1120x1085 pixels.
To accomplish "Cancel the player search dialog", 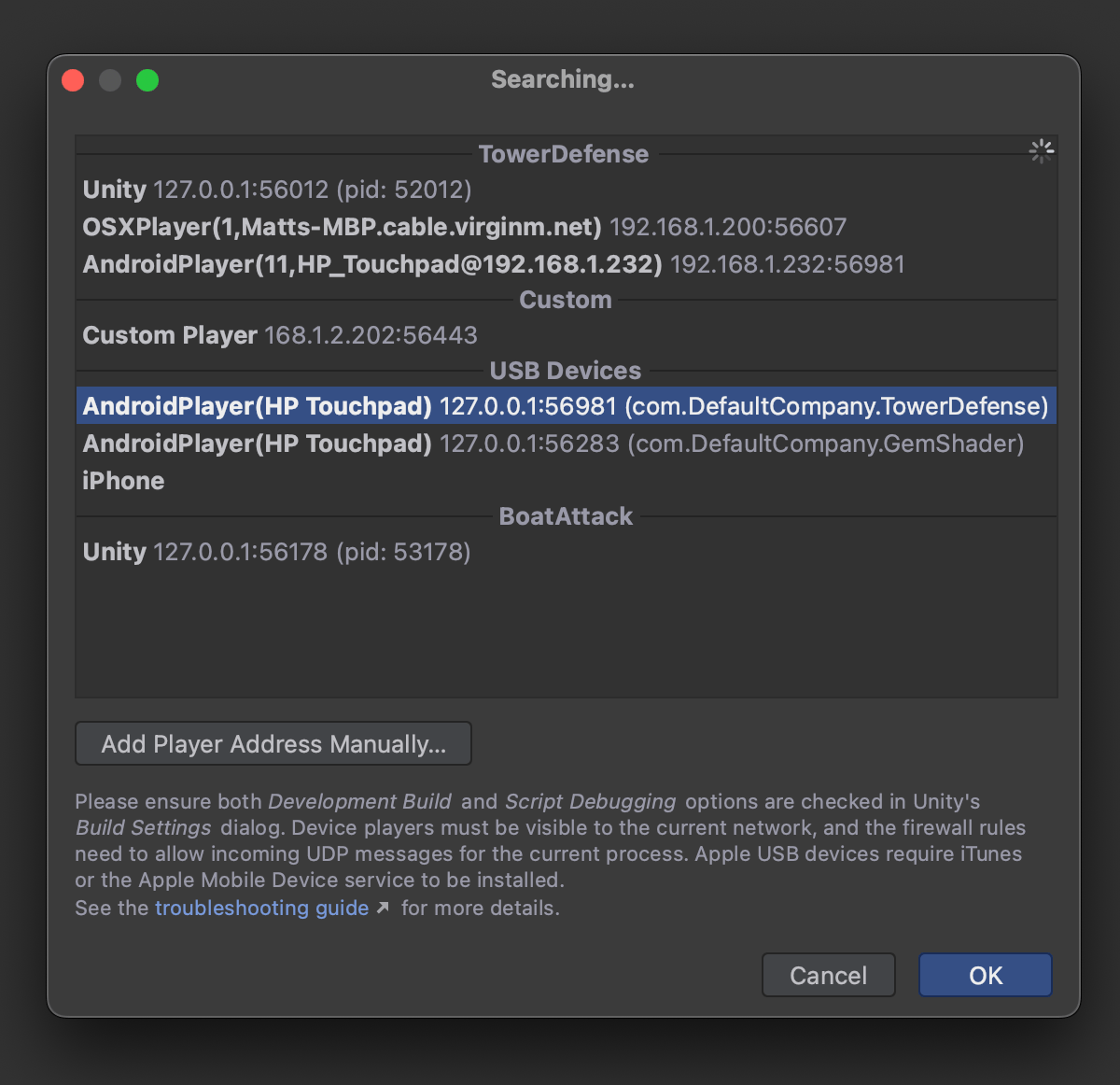I will (828, 975).
